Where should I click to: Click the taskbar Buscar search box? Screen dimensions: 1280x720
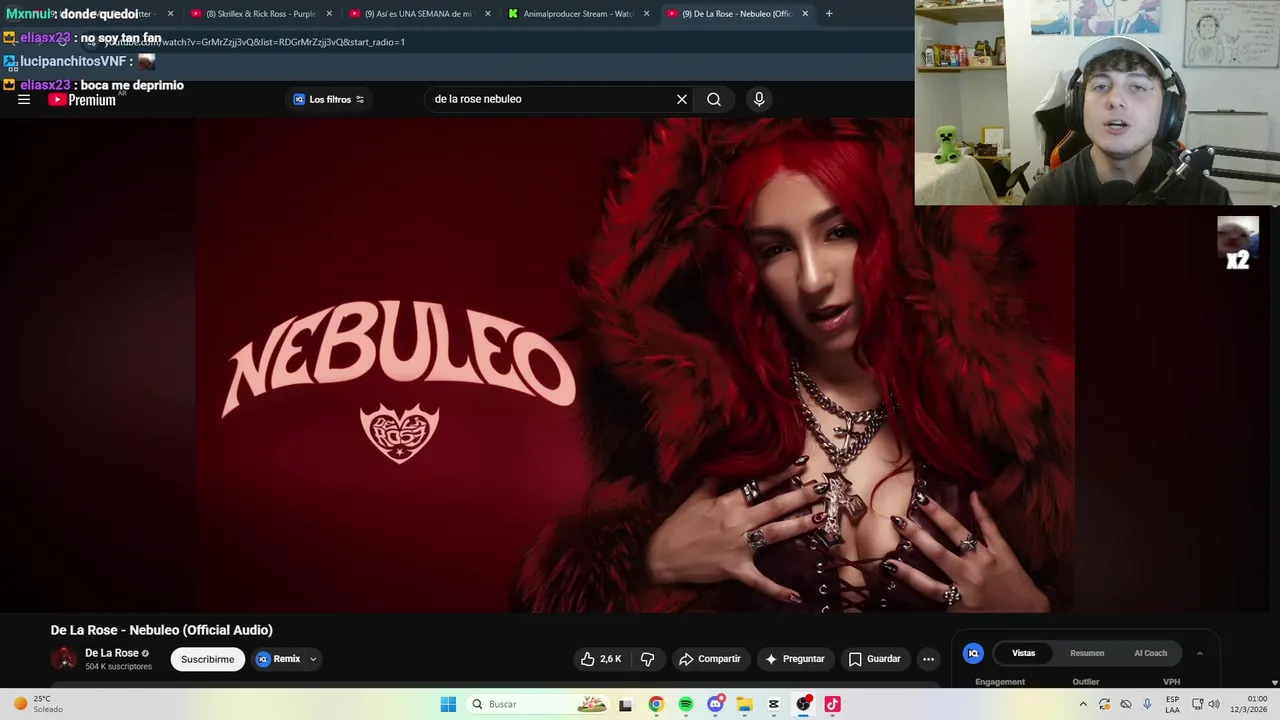538,704
